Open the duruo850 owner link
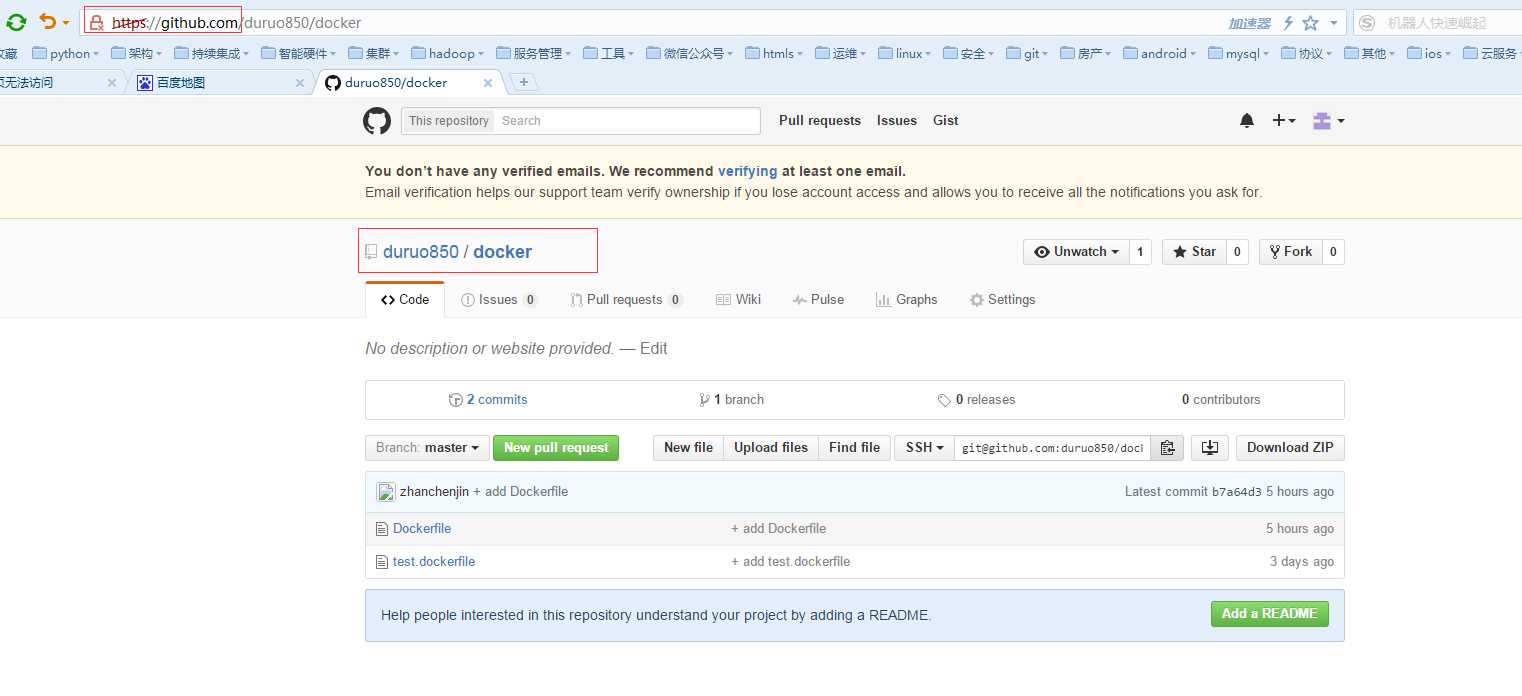This screenshot has width=1522, height=696. (x=421, y=252)
